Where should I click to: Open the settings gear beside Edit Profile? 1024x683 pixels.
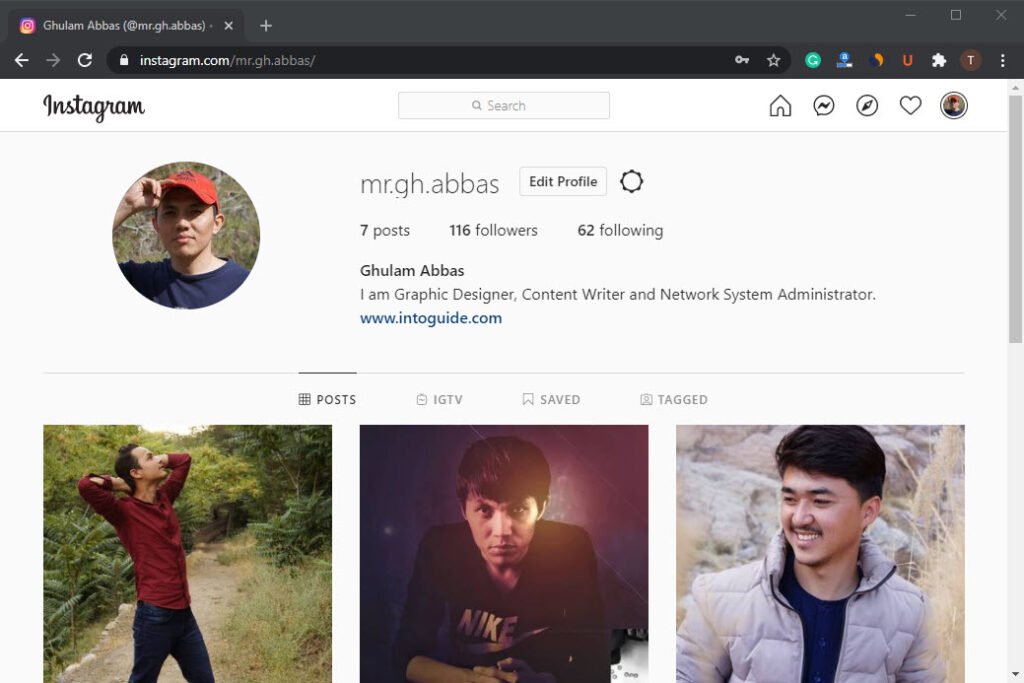coord(632,182)
